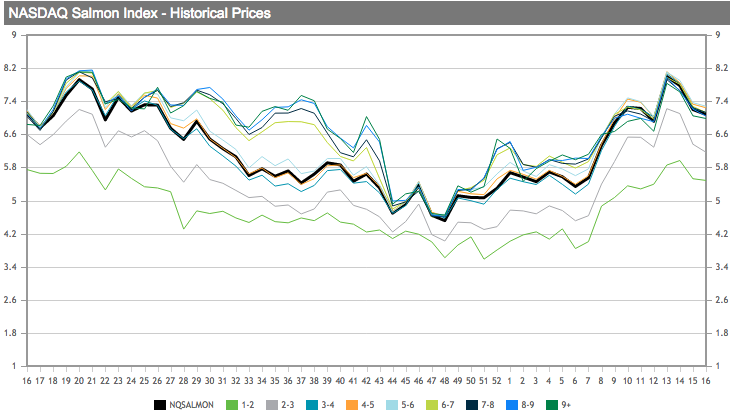Click week 48 on the x-axis
Image resolution: width=733 pixels, height=419 pixels.
click(x=445, y=381)
